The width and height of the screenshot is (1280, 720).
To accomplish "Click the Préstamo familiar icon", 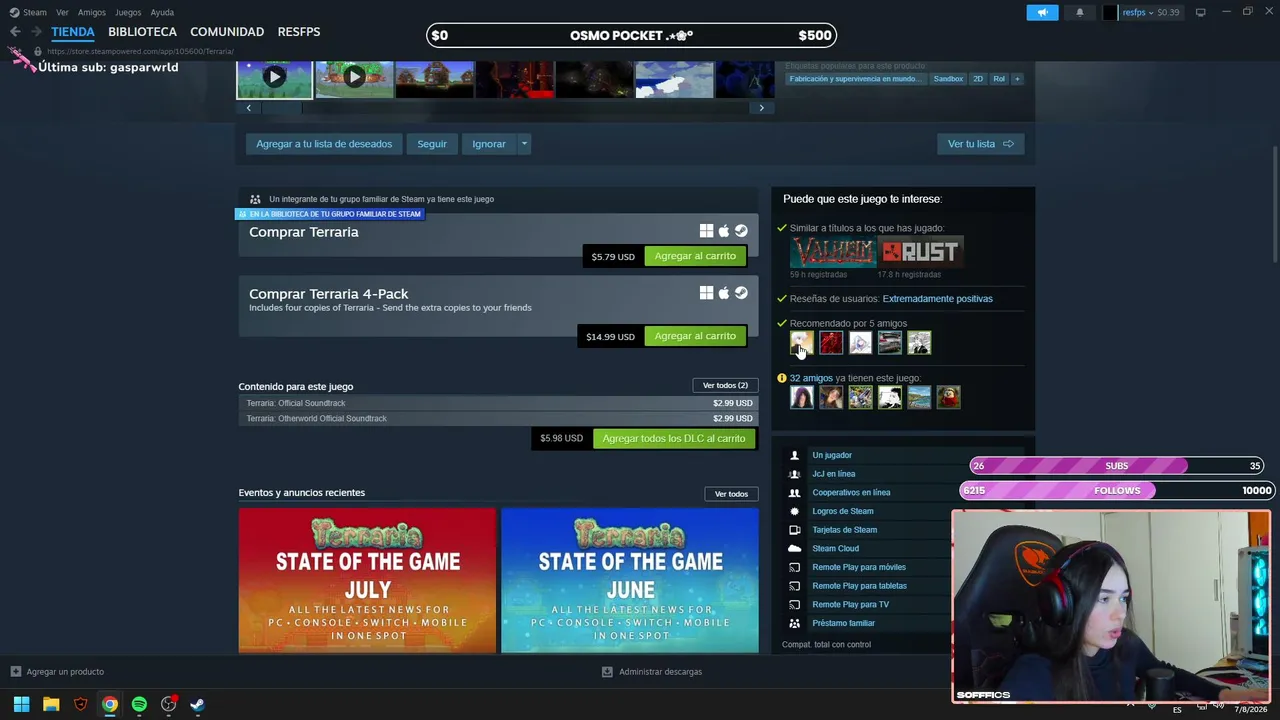I will 795,623.
